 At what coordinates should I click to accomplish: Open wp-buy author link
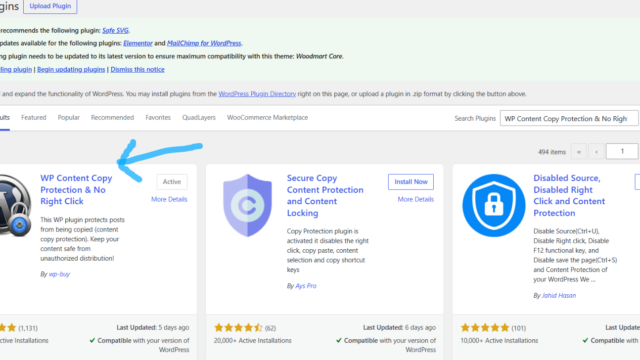(59, 274)
